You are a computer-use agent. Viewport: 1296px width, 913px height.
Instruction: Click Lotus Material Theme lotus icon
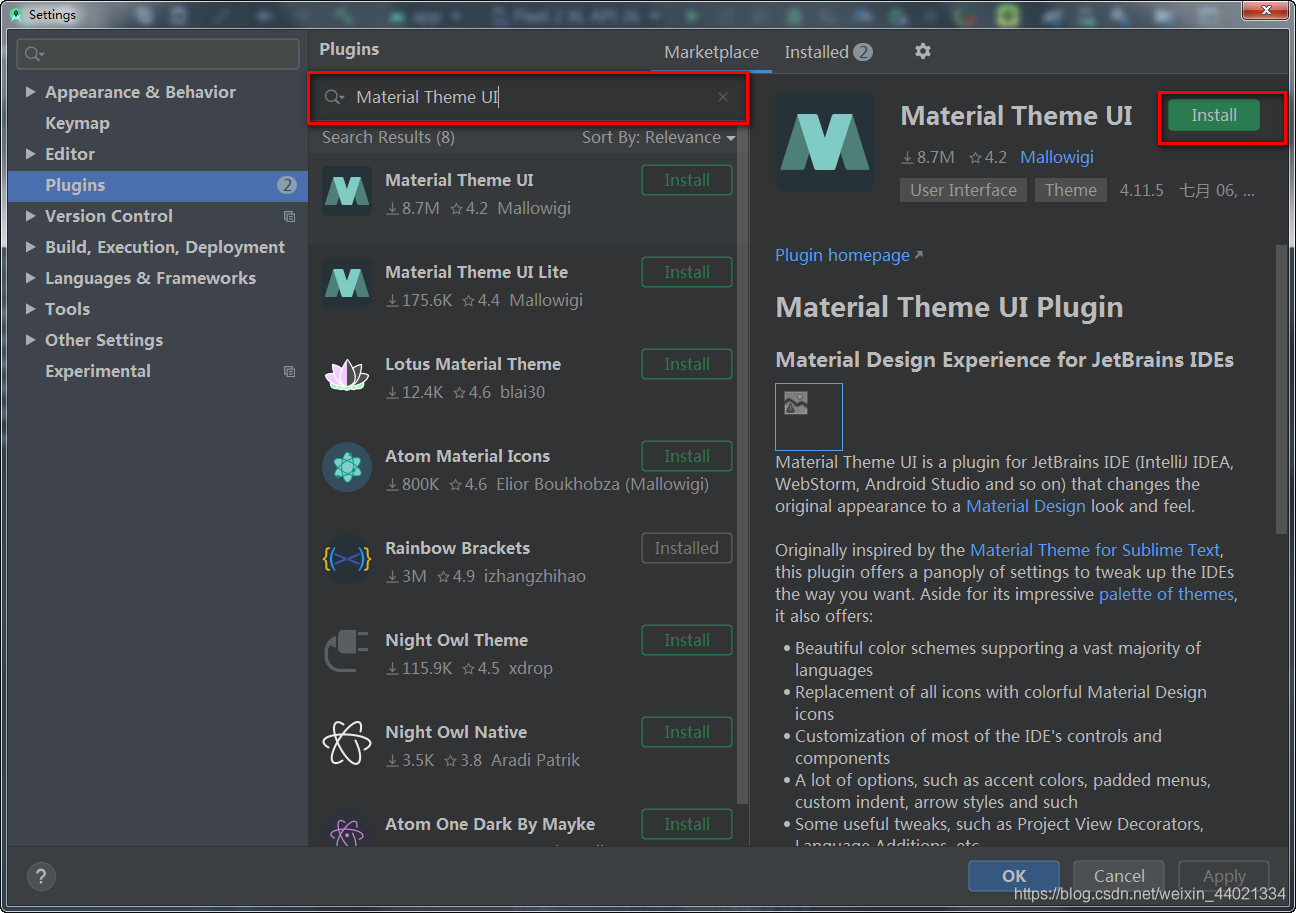347,375
